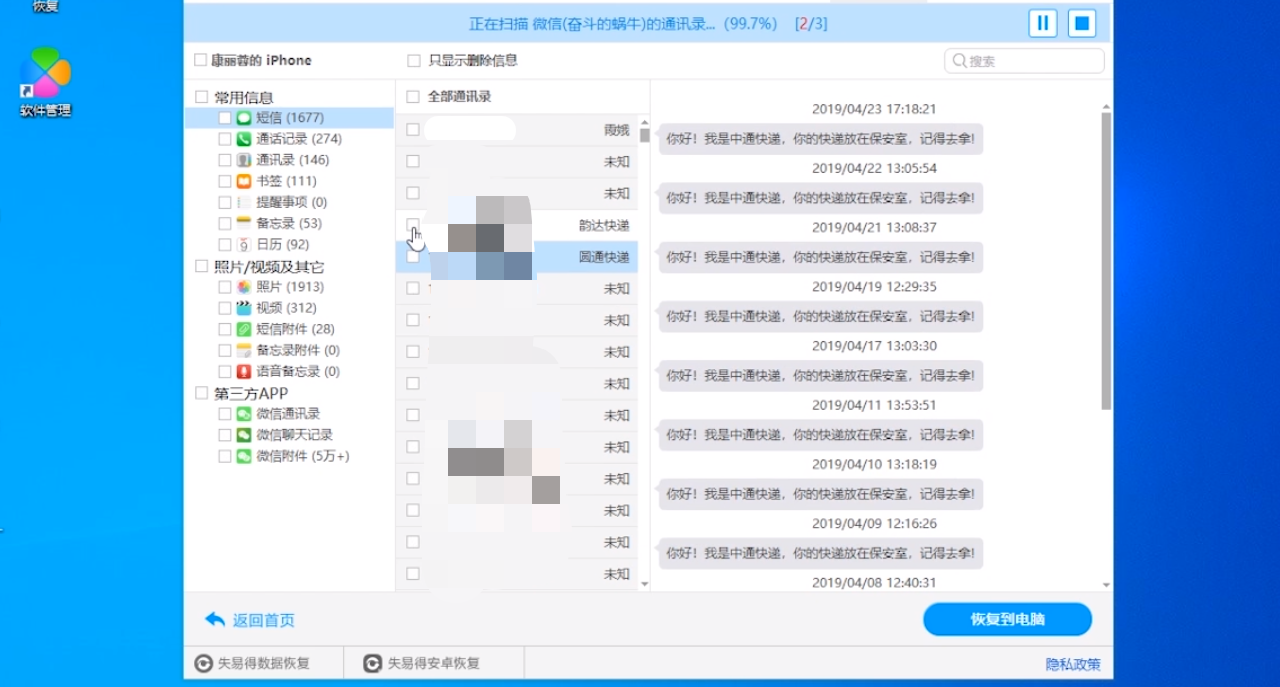The height and width of the screenshot is (687, 1280).
Task: Click the contact list scroll-down arrow
Action: 644,583
